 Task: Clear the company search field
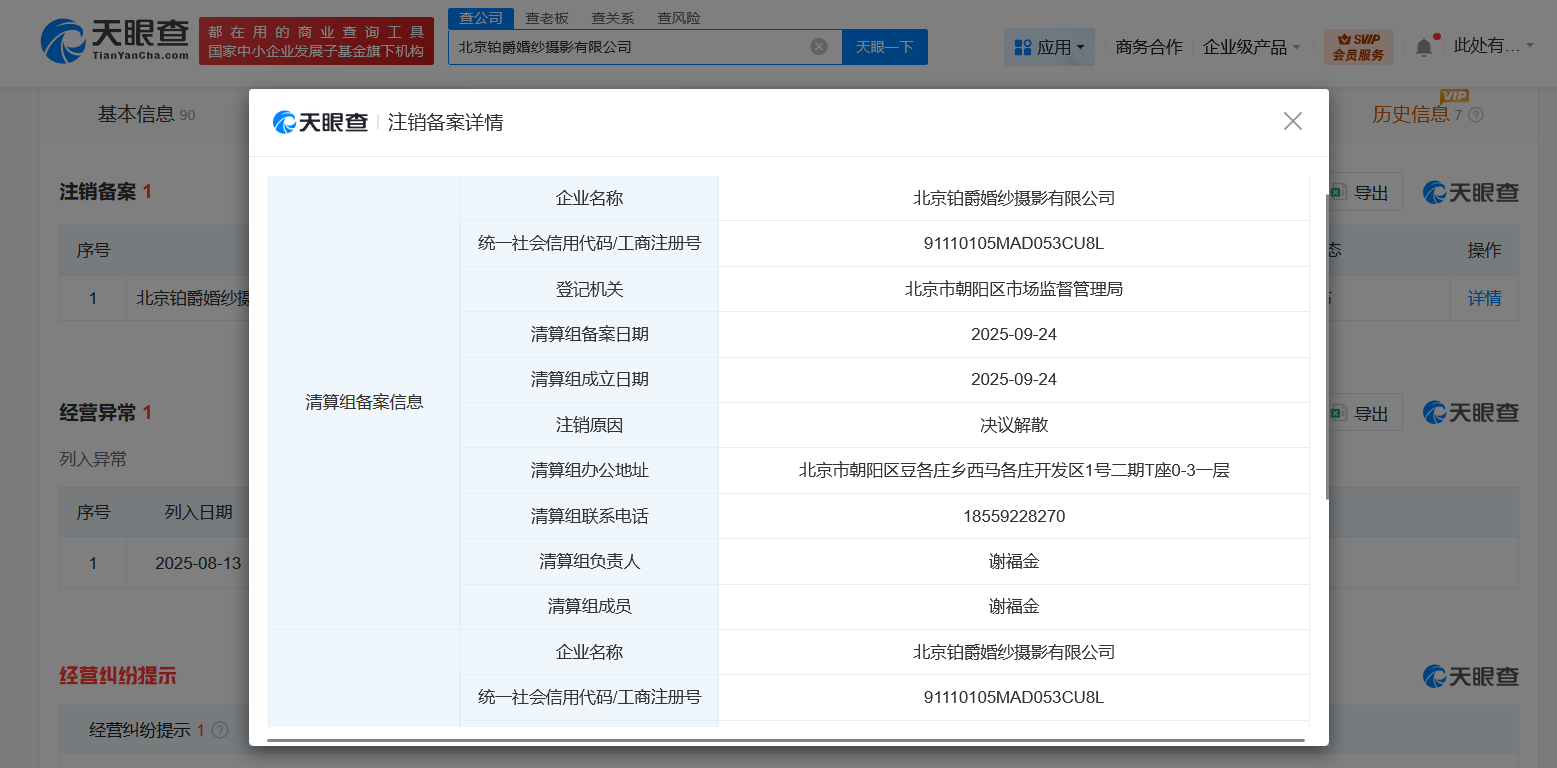click(x=818, y=47)
